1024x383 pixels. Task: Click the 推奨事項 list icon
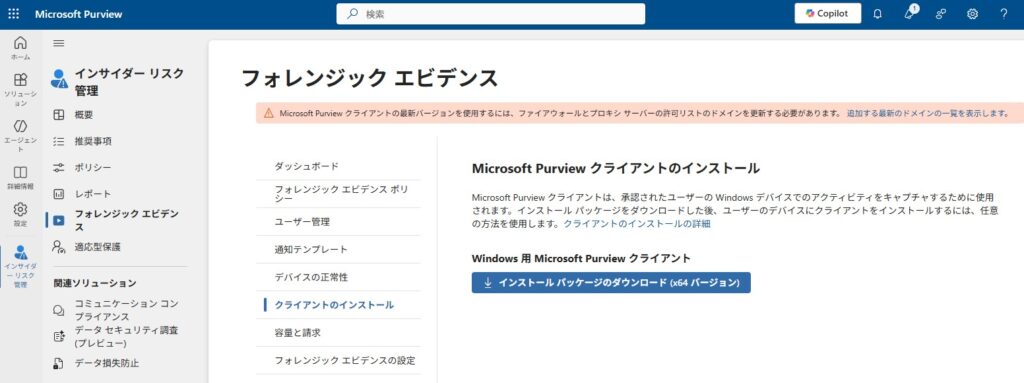click(x=59, y=141)
